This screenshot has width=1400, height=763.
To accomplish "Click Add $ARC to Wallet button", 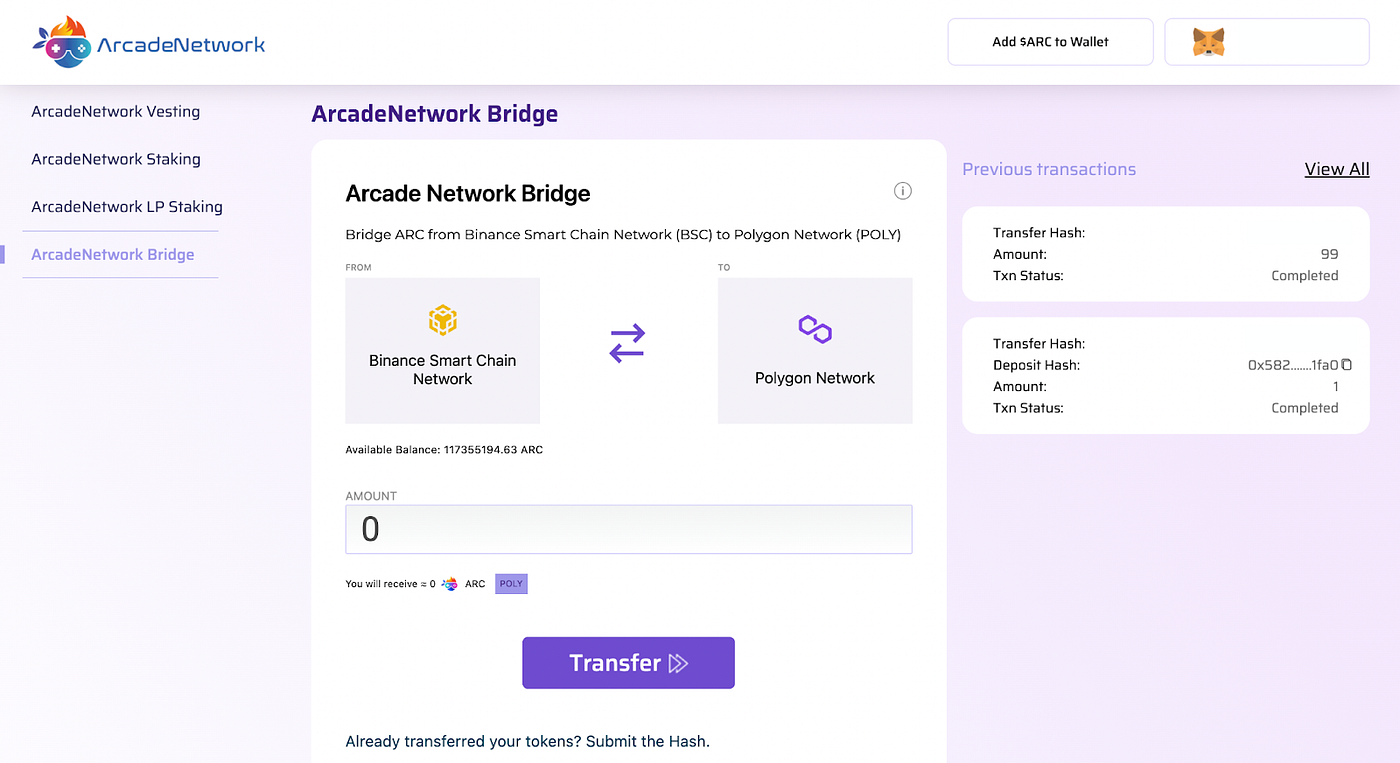I will coord(1050,42).
